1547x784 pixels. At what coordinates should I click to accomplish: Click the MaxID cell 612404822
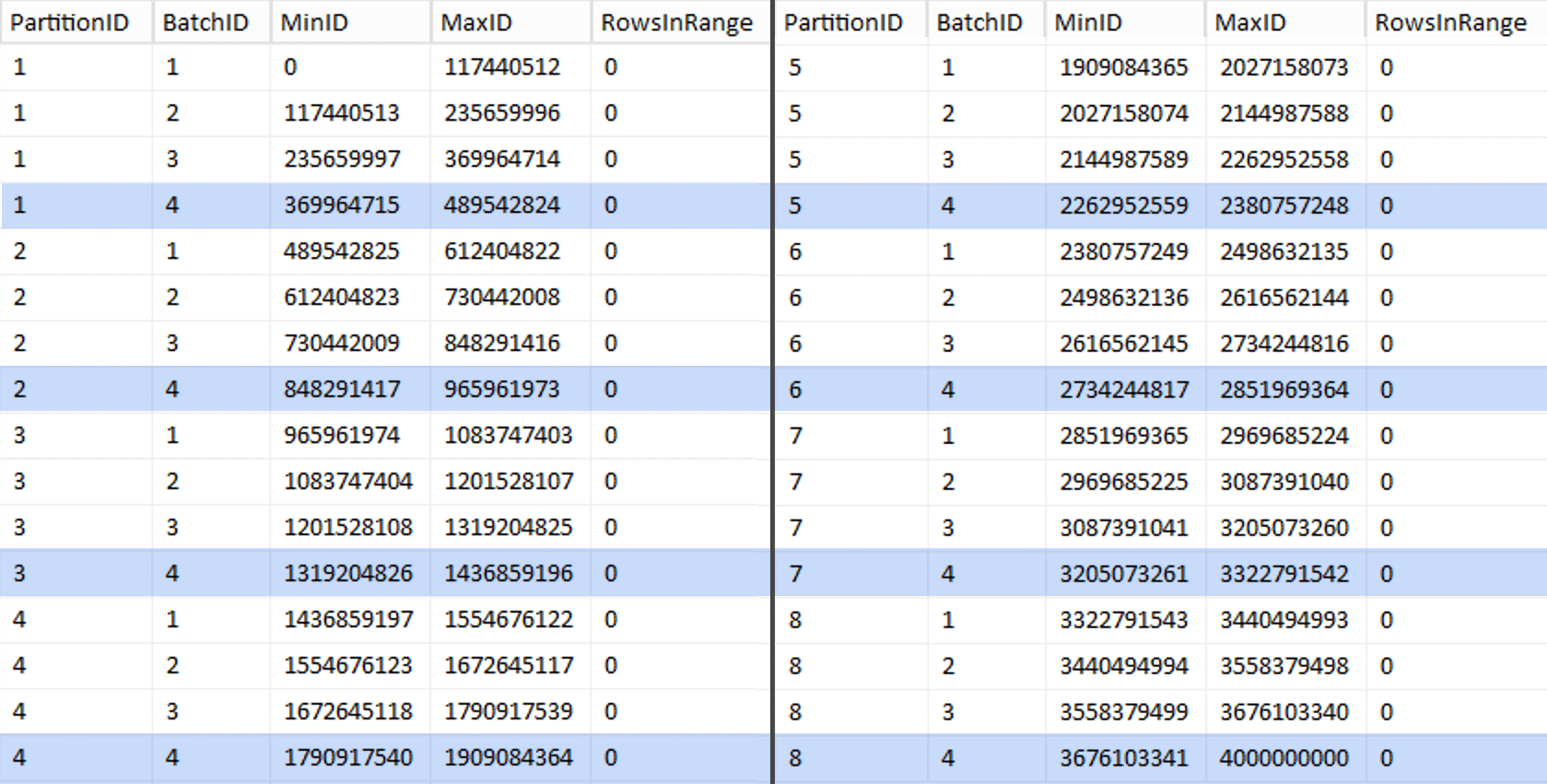click(x=510, y=252)
